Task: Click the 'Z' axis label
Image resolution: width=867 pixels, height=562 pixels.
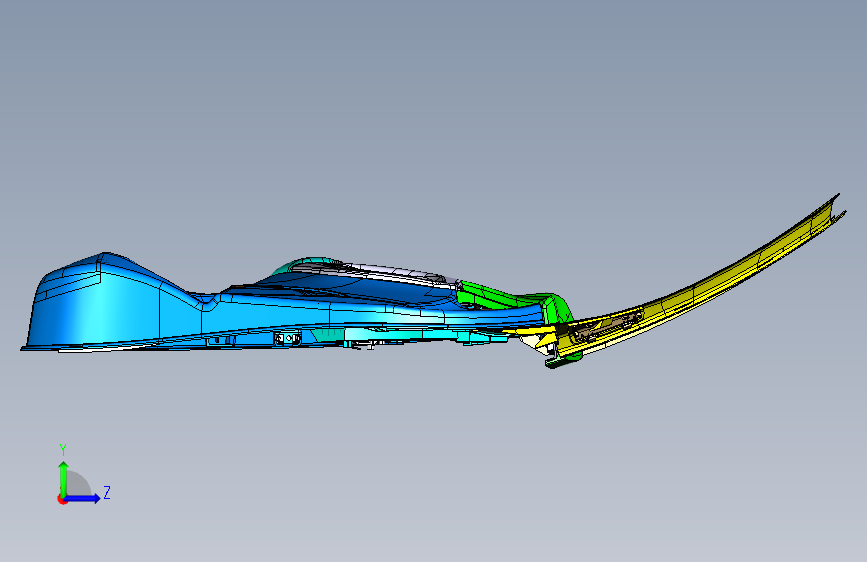Action: pos(107,492)
